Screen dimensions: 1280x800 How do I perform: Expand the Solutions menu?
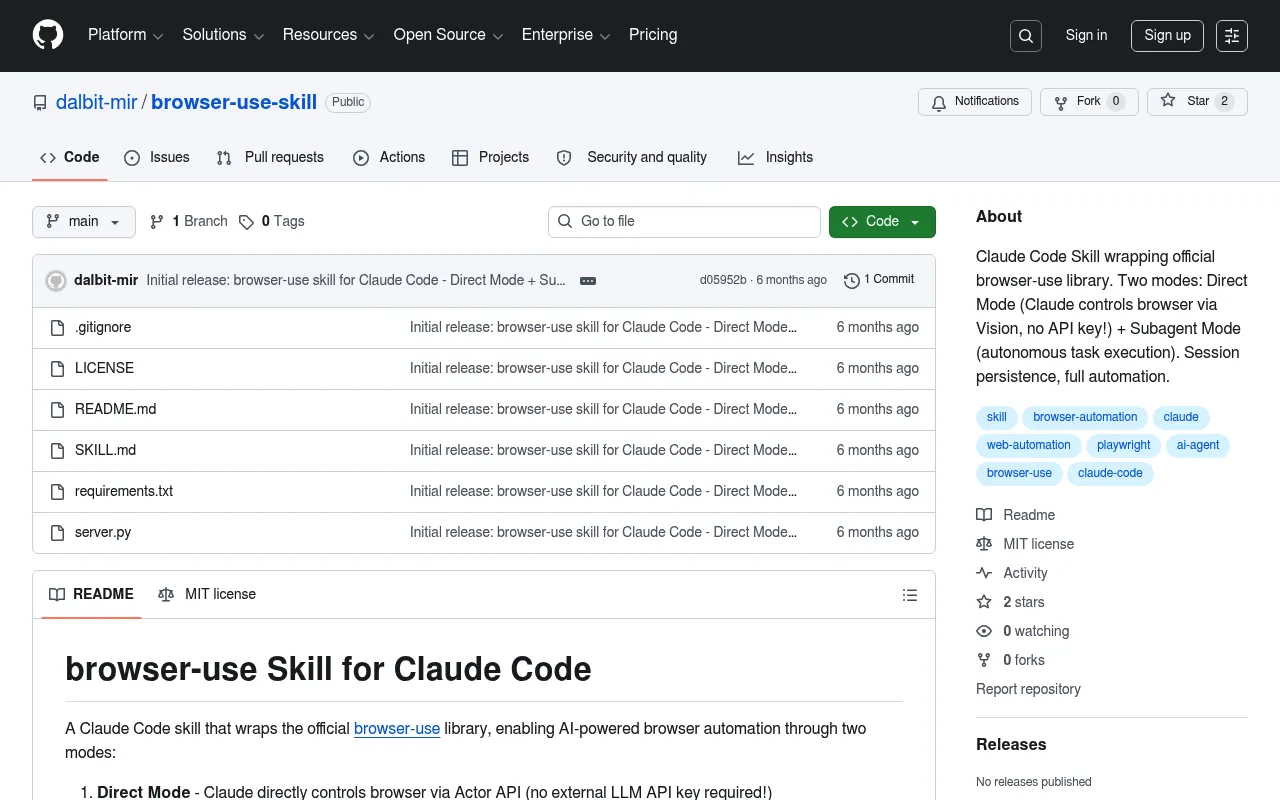pyautogui.click(x=223, y=35)
